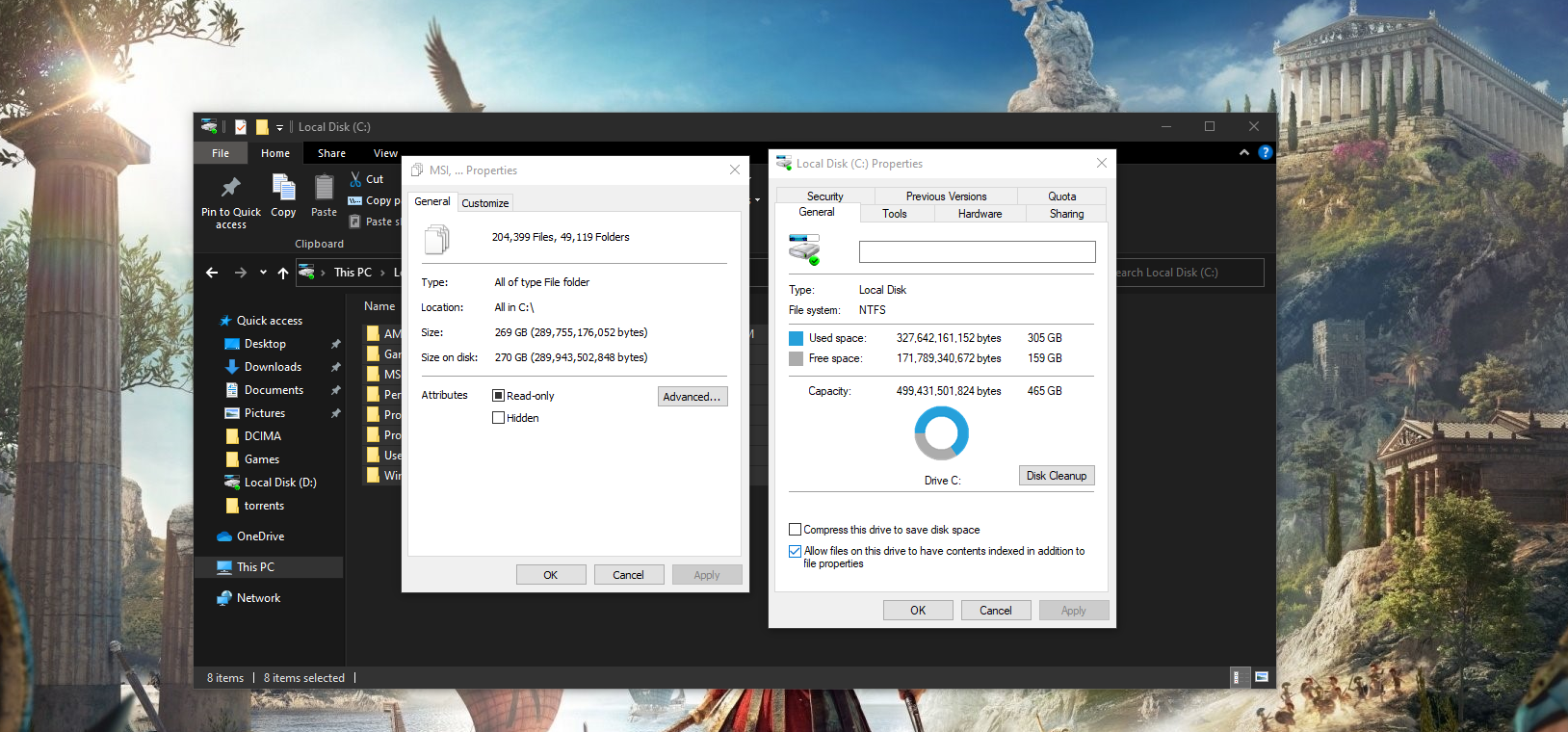Click the drive icon in Explorer title bar
Image resolution: width=1568 pixels, height=732 pixels.
click(x=209, y=126)
